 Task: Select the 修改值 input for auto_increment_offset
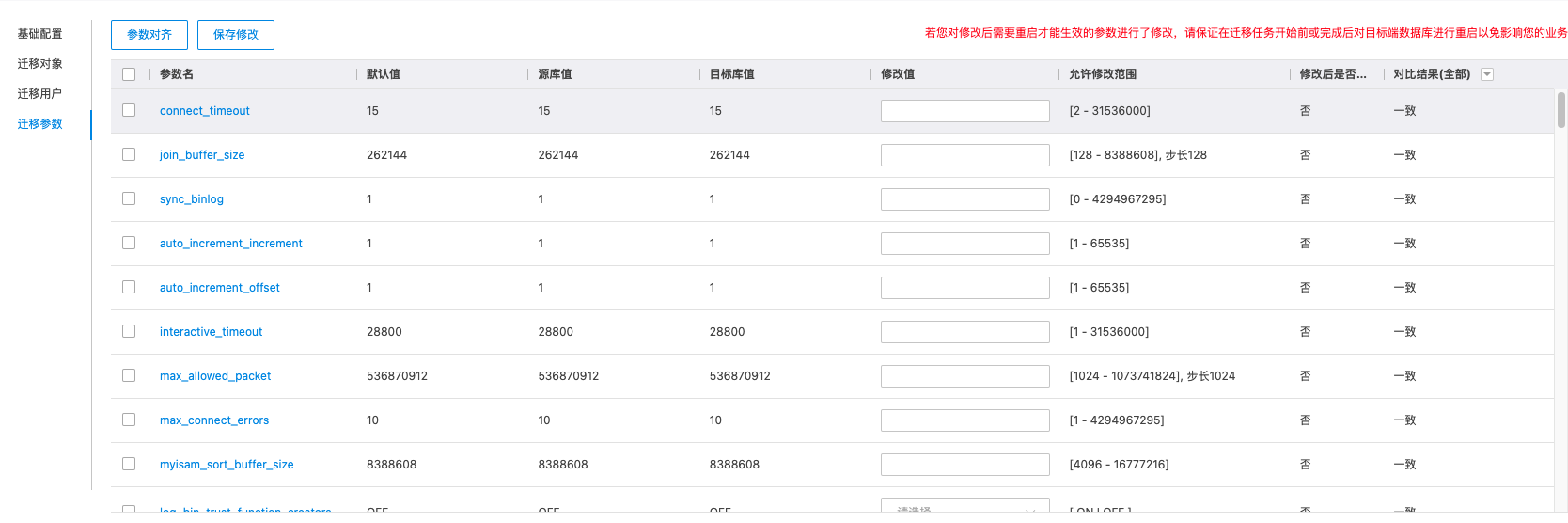click(965, 288)
